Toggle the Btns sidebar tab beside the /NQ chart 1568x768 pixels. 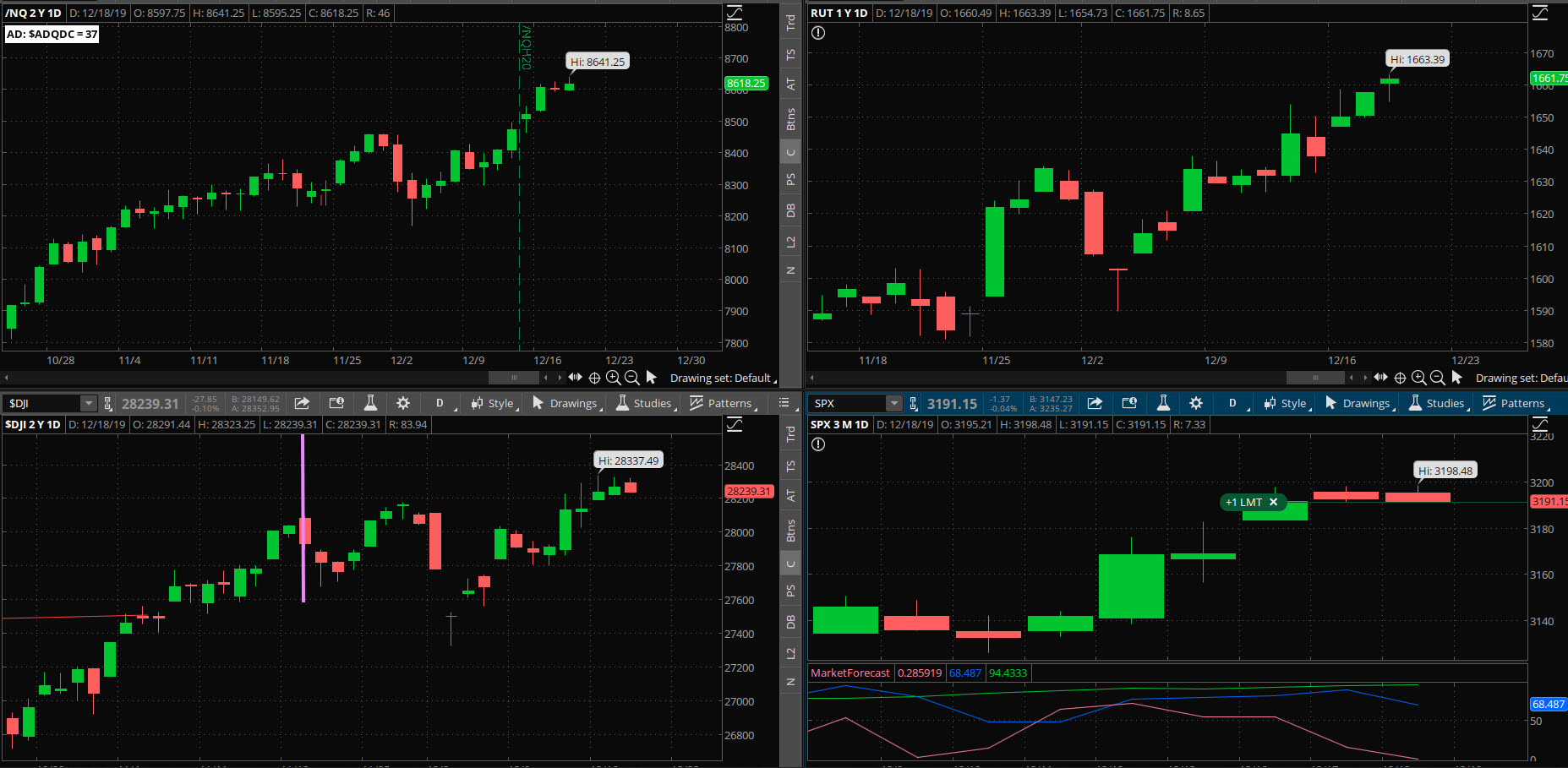tap(791, 119)
